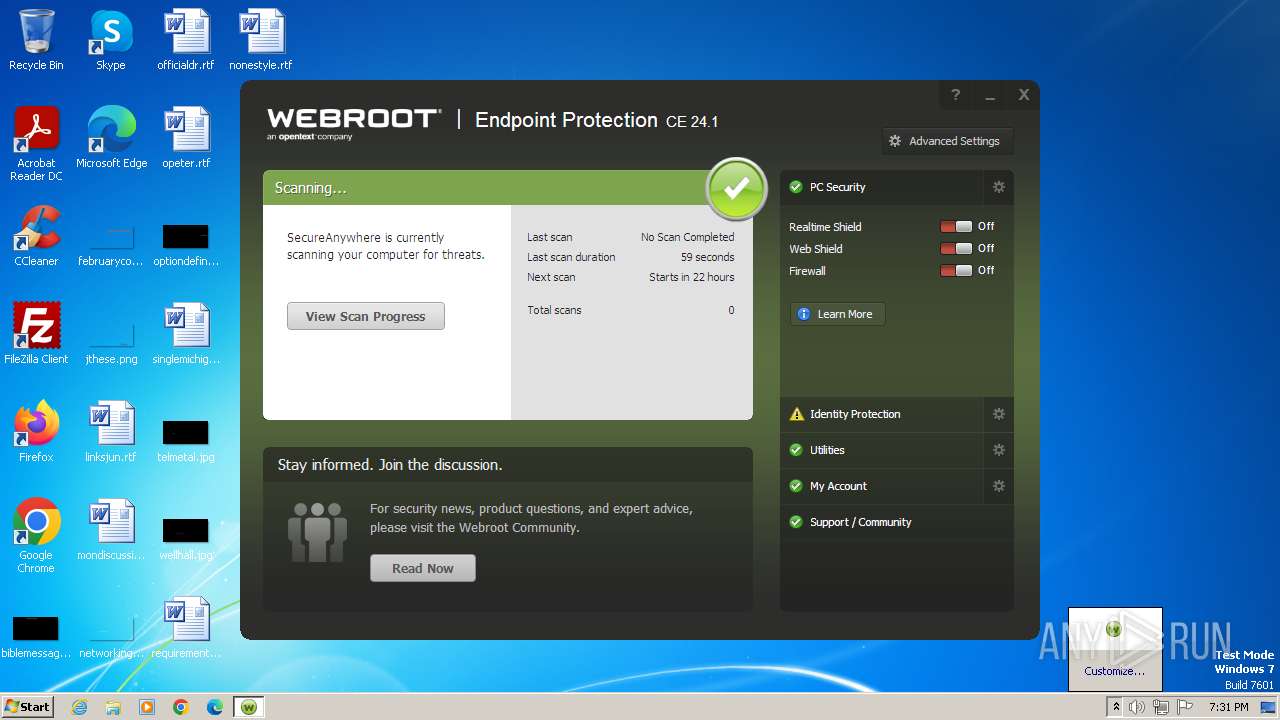Click the Webroot community people icon
This screenshot has width=1280, height=720.
(x=317, y=531)
